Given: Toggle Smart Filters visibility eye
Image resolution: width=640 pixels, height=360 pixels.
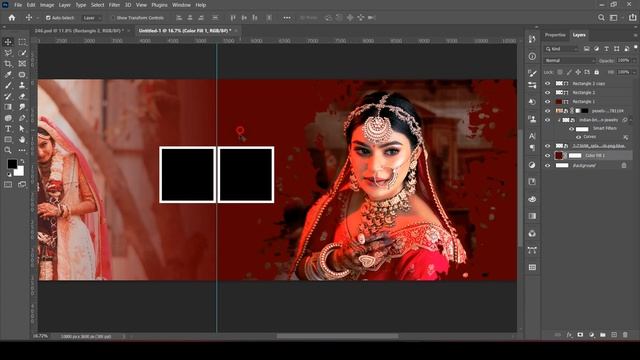Looking at the screenshot, I should pyautogui.click(x=571, y=129).
